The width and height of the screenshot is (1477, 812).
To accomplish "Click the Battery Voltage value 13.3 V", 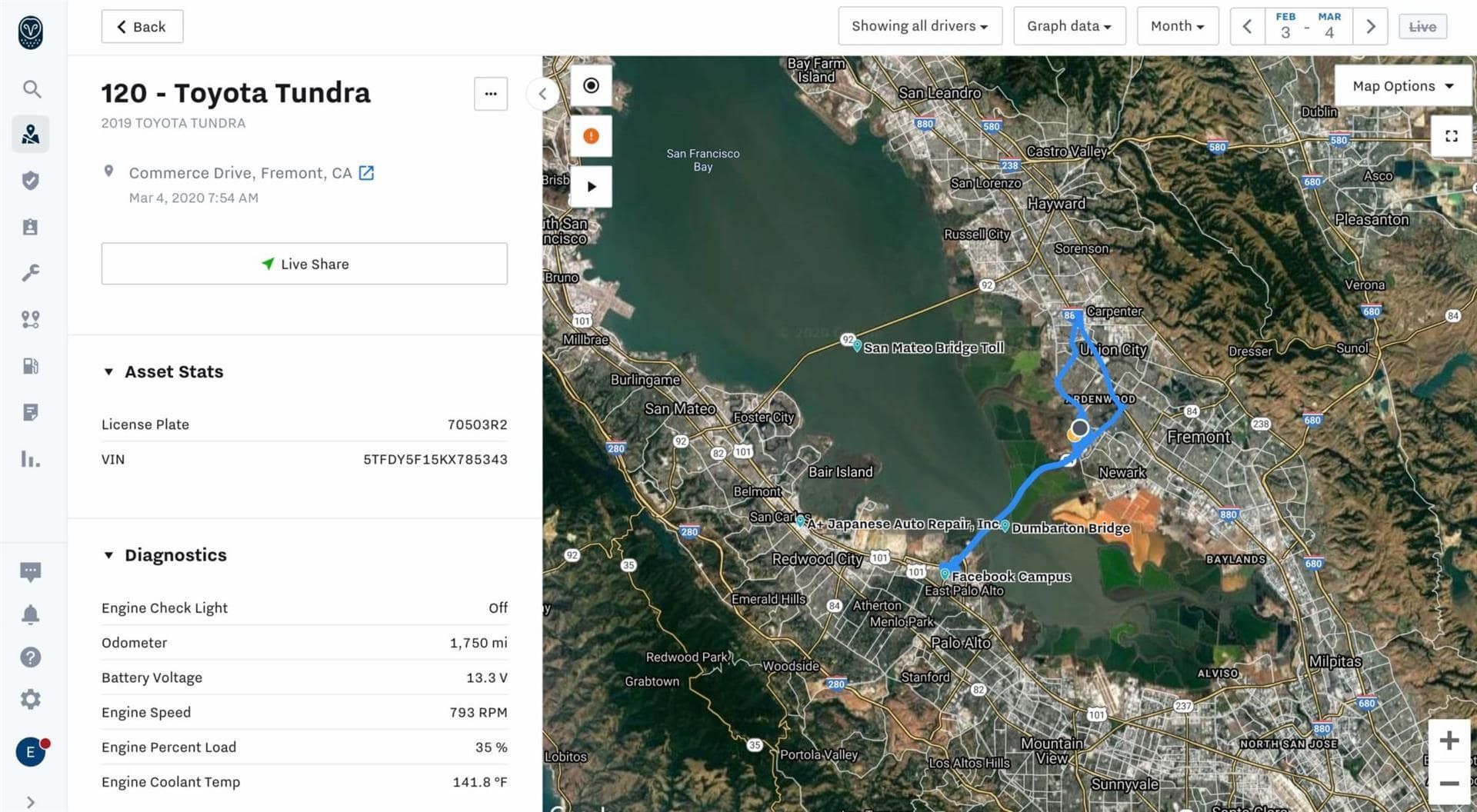I will point(487,677).
